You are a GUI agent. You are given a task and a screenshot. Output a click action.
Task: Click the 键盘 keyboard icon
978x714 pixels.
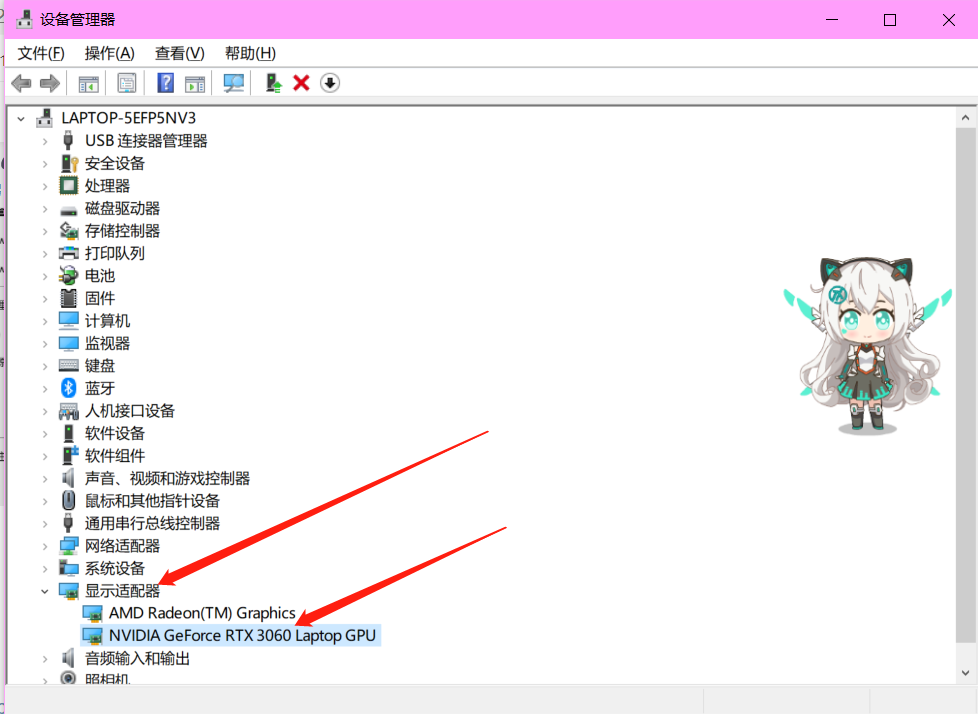click(69, 365)
